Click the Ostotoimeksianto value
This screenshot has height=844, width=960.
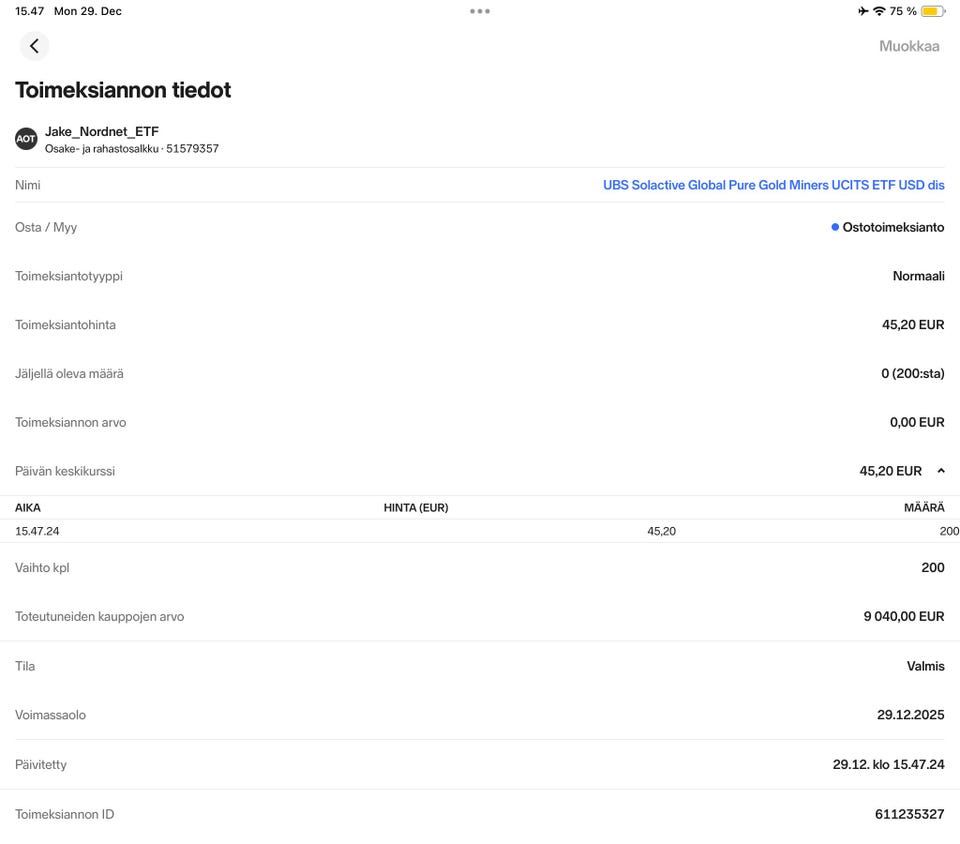pos(893,227)
